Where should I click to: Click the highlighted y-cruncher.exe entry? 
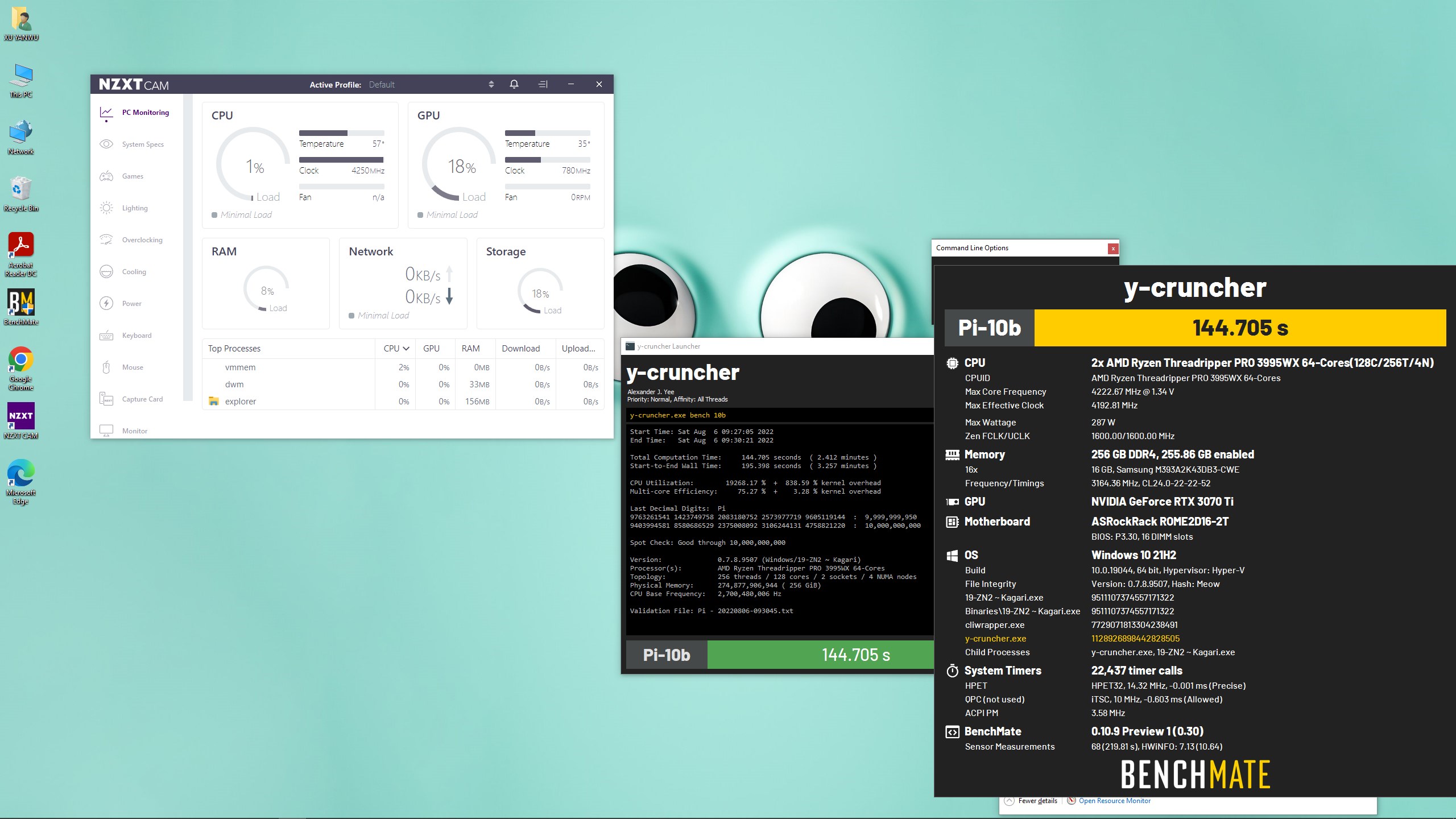[x=995, y=639]
